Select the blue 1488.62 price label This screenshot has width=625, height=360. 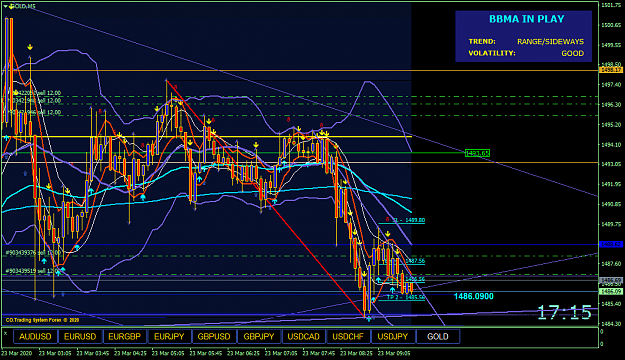[x=610, y=244]
